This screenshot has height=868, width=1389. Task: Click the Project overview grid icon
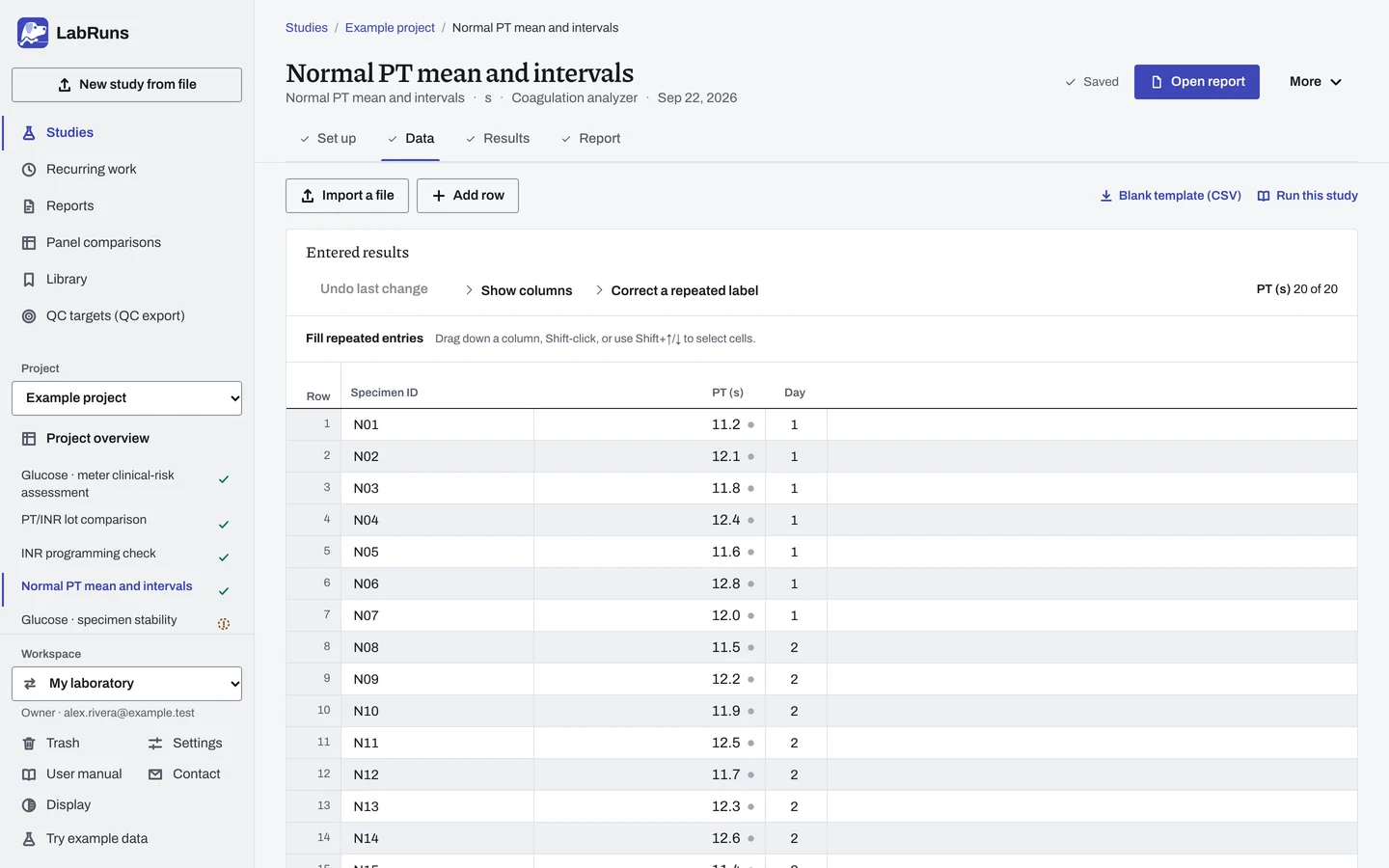click(x=29, y=439)
